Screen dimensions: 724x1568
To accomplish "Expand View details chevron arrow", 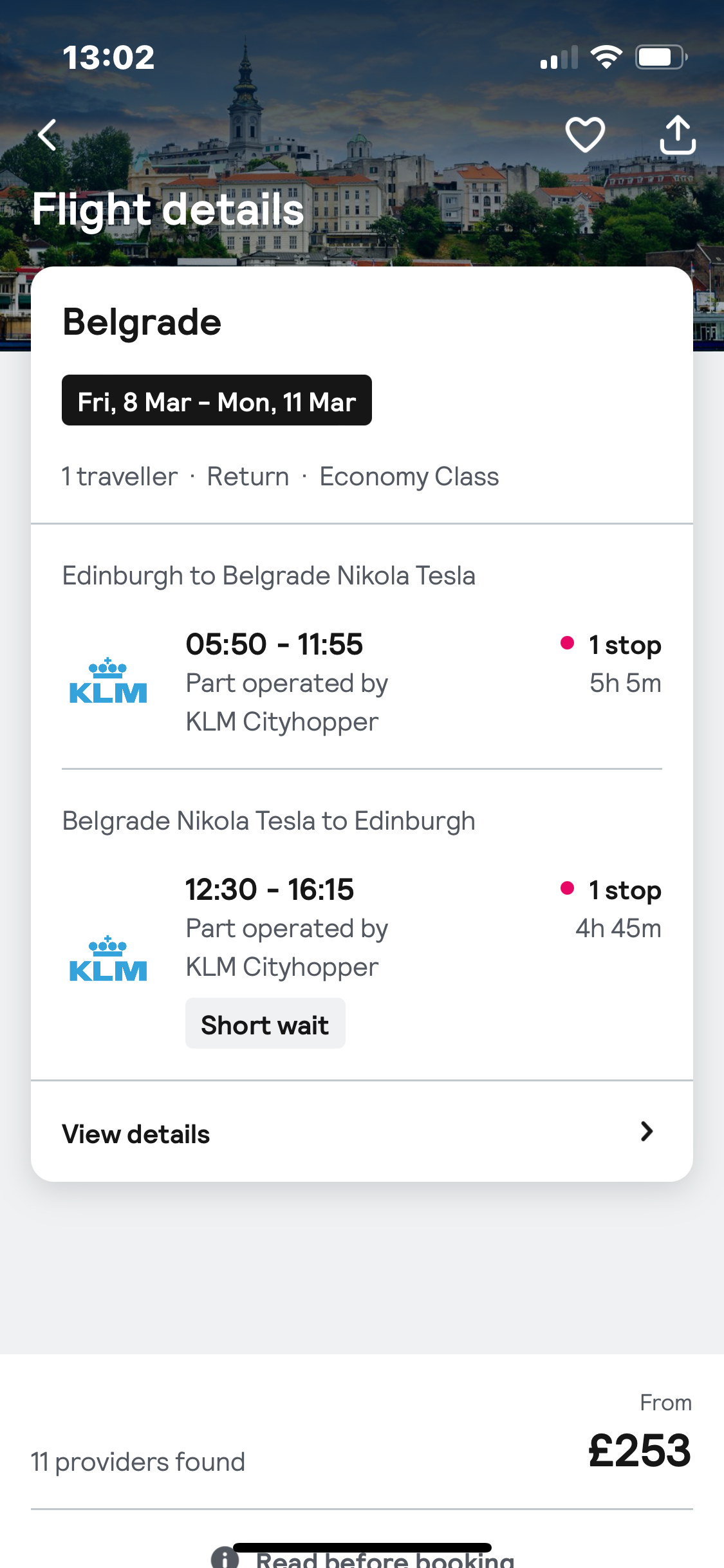I will [x=647, y=1132].
